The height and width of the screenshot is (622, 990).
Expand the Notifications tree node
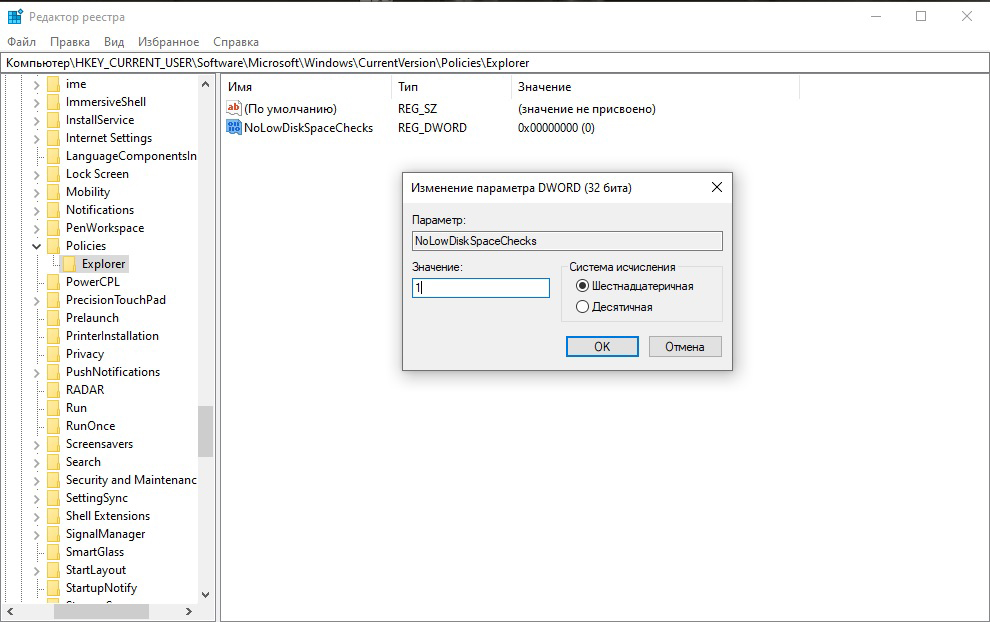[x=37, y=210]
